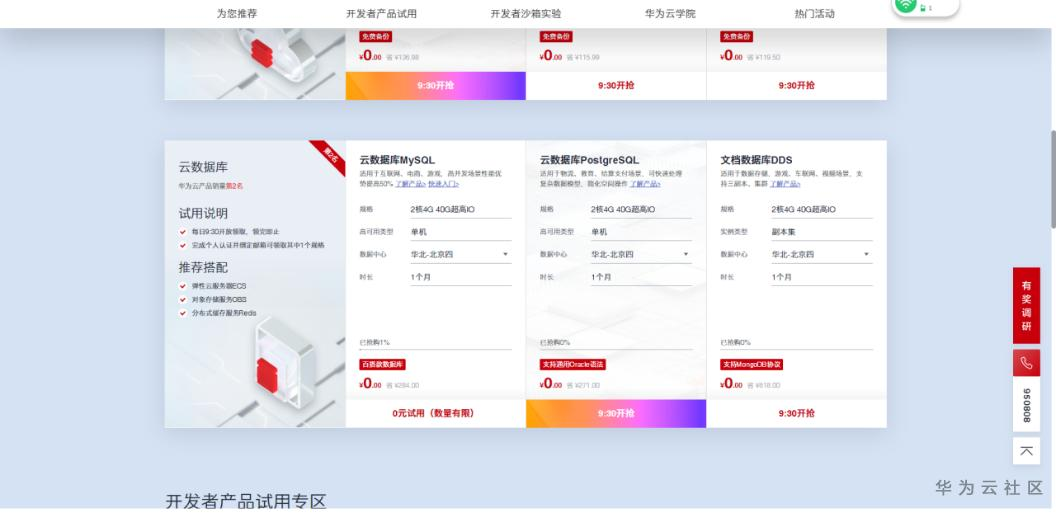Click the MySQL 规格 field 2核4G 40G超高IO

coord(461,209)
